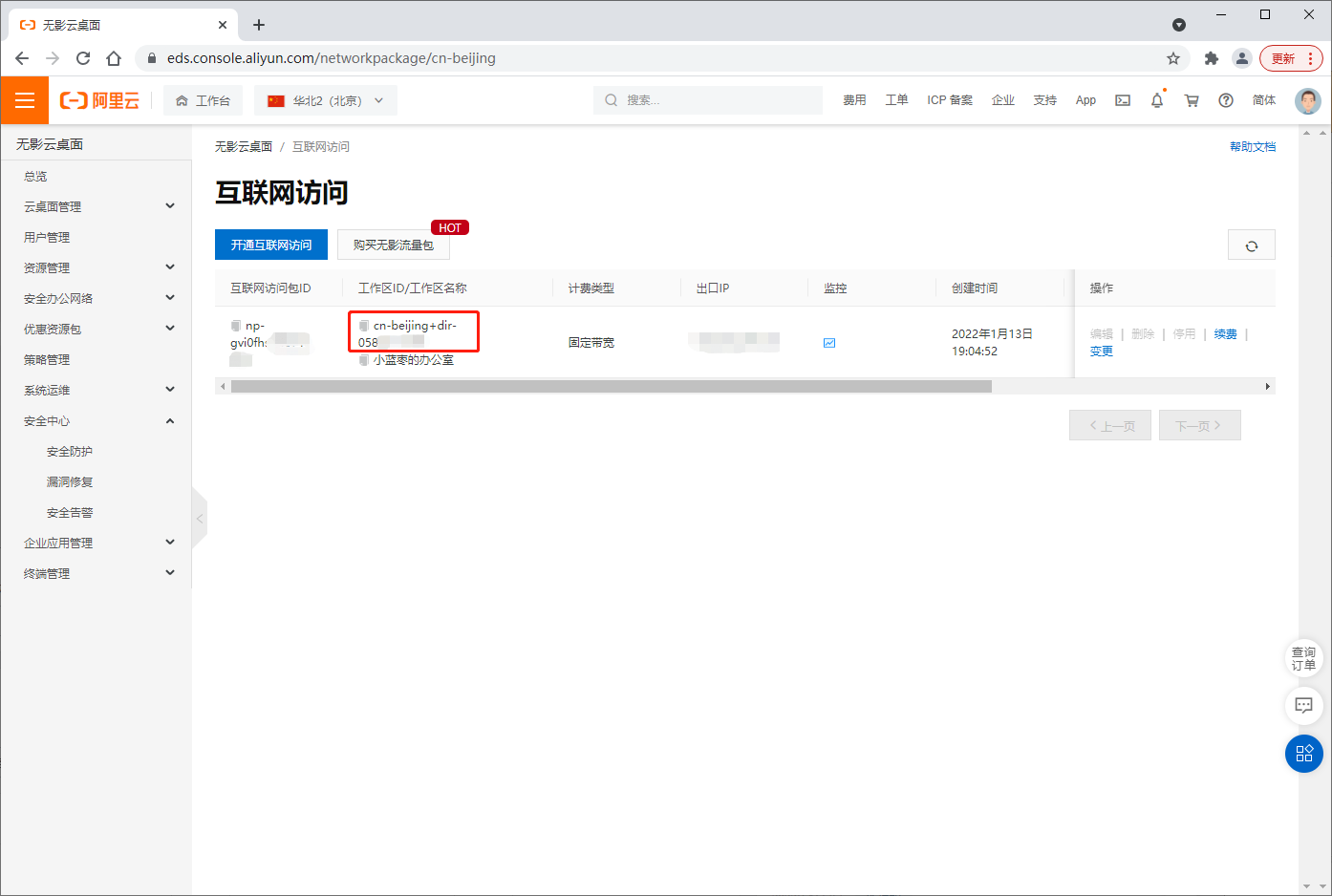Image resolution: width=1332 pixels, height=896 pixels.
Task: Open the 支持 top menu
Action: pyautogui.click(x=1045, y=100)
